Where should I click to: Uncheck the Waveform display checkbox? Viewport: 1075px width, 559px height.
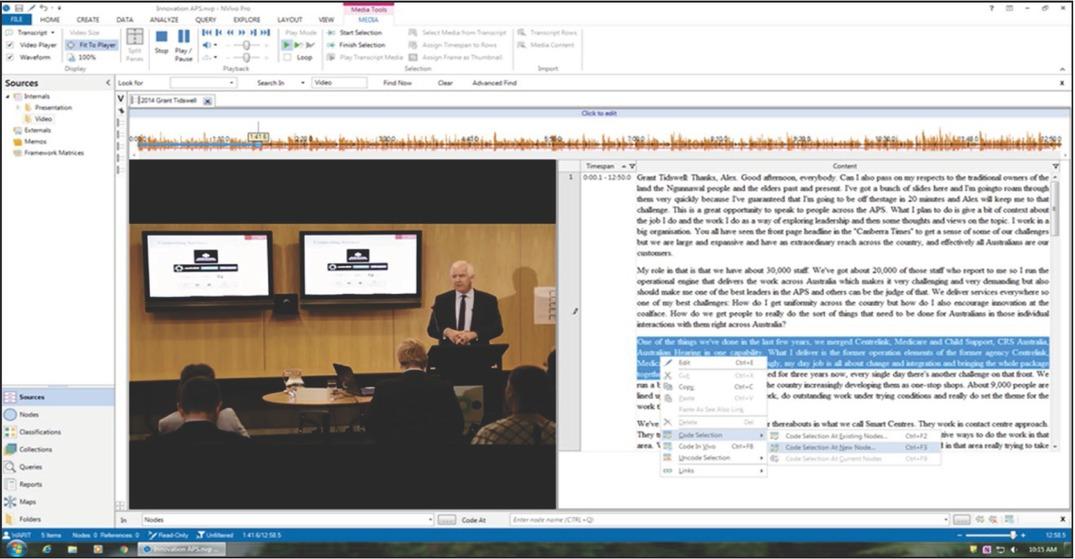(x=10, y=57)
